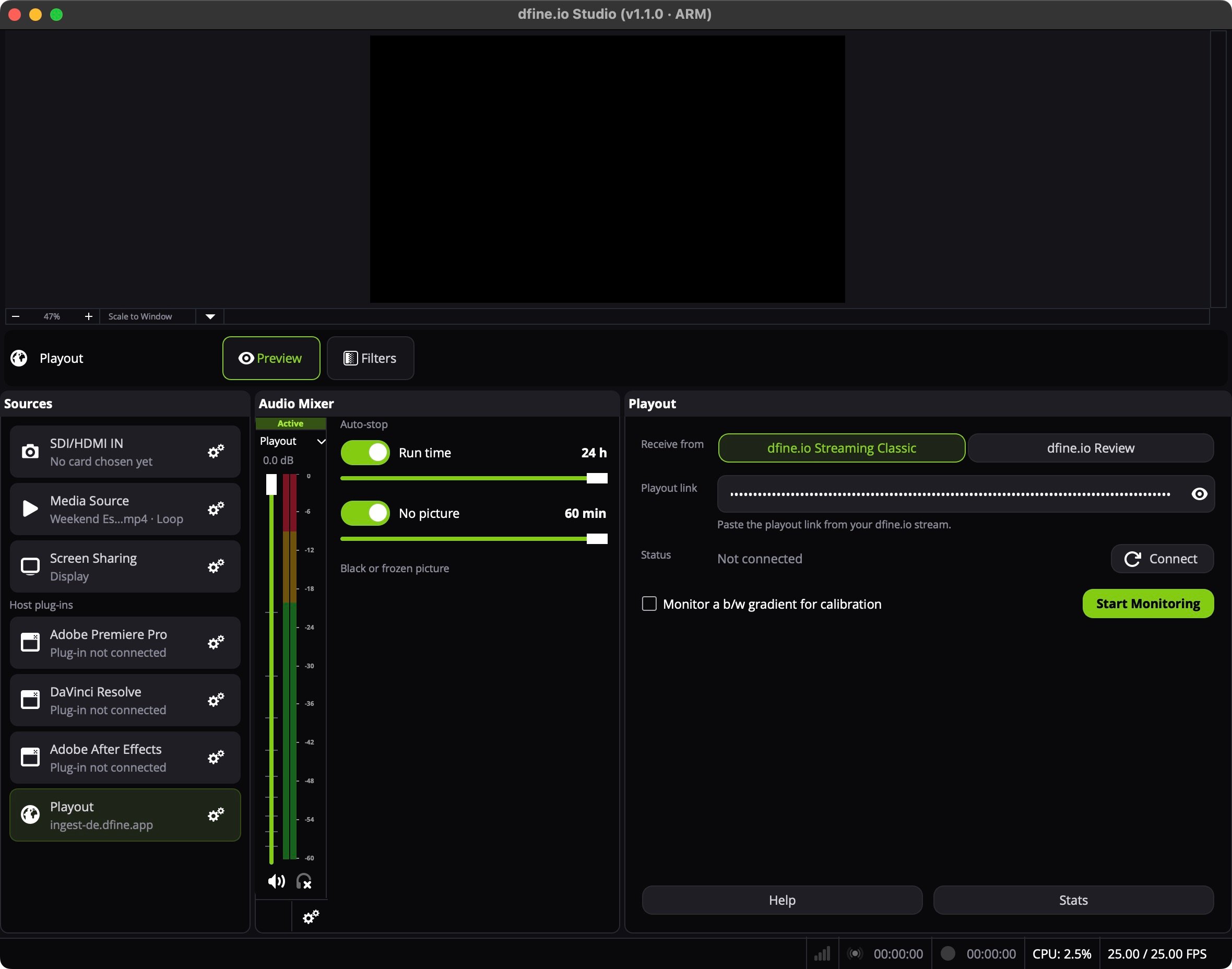Open the Help button
1232x969 pixels.
point(782,901)
